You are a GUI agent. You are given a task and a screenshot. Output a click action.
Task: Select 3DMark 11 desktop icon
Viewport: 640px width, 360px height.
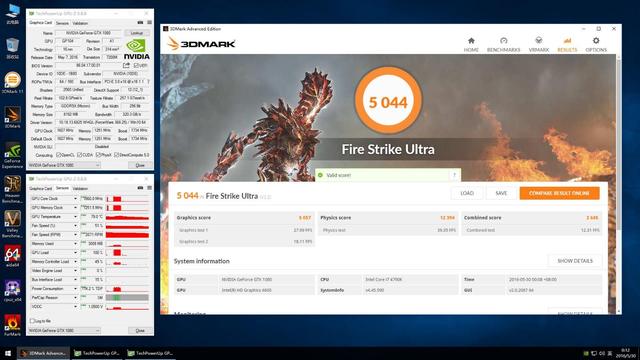(x=13, y=83)
